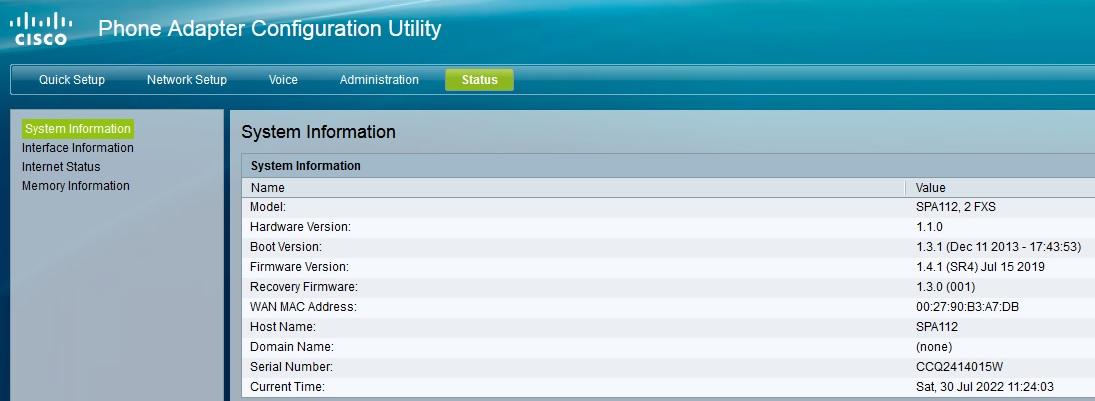
Task: View the Memory Information page
Action: point(75,185)
